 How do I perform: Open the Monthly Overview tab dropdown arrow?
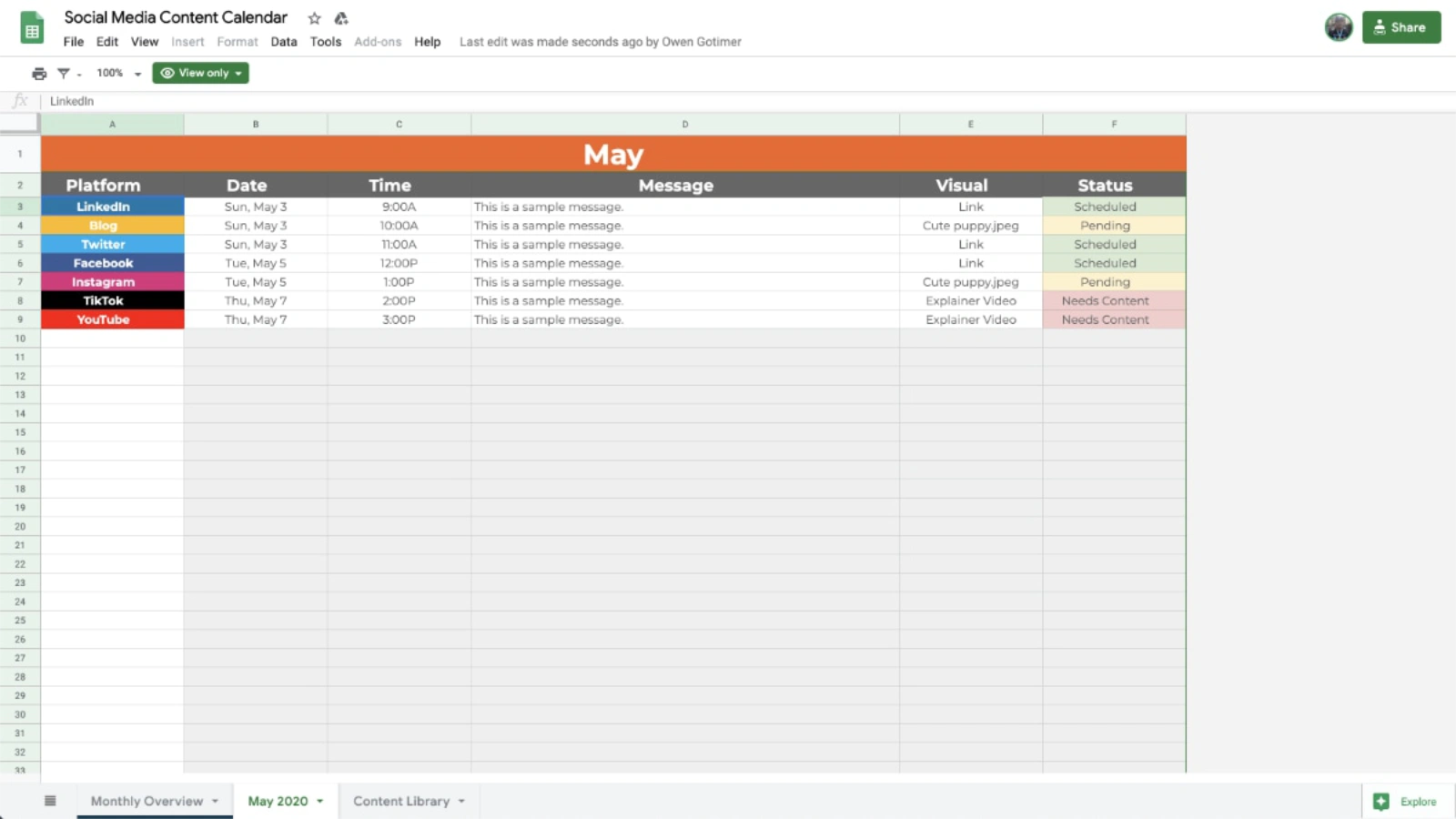pos(216,801)
